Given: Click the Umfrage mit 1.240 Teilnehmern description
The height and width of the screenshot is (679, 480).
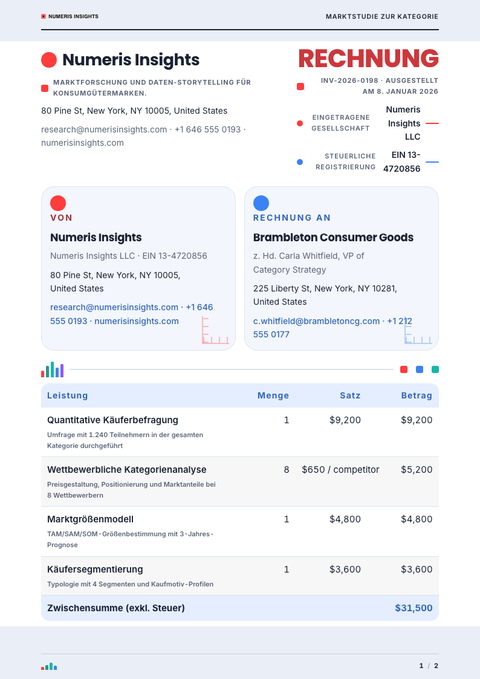Looking at the screenshot, I should pyautogui.click(x=125, y=440).
